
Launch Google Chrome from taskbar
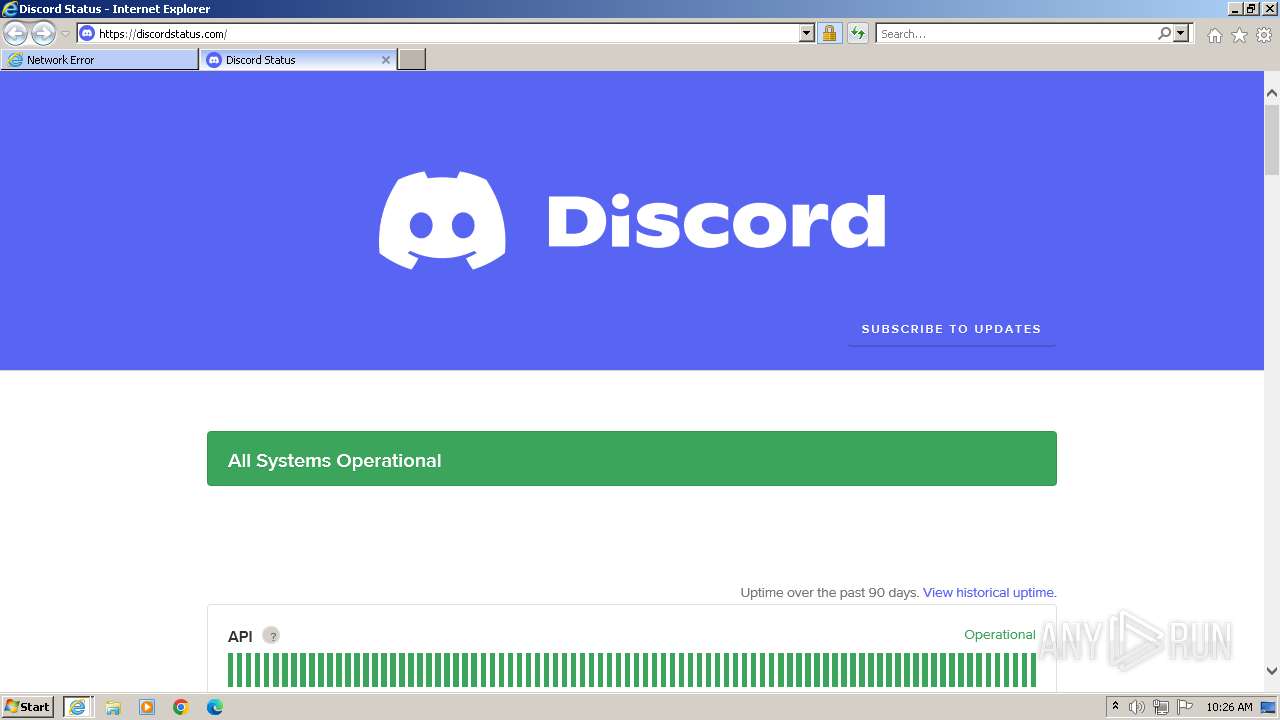[x=181, y=707]
